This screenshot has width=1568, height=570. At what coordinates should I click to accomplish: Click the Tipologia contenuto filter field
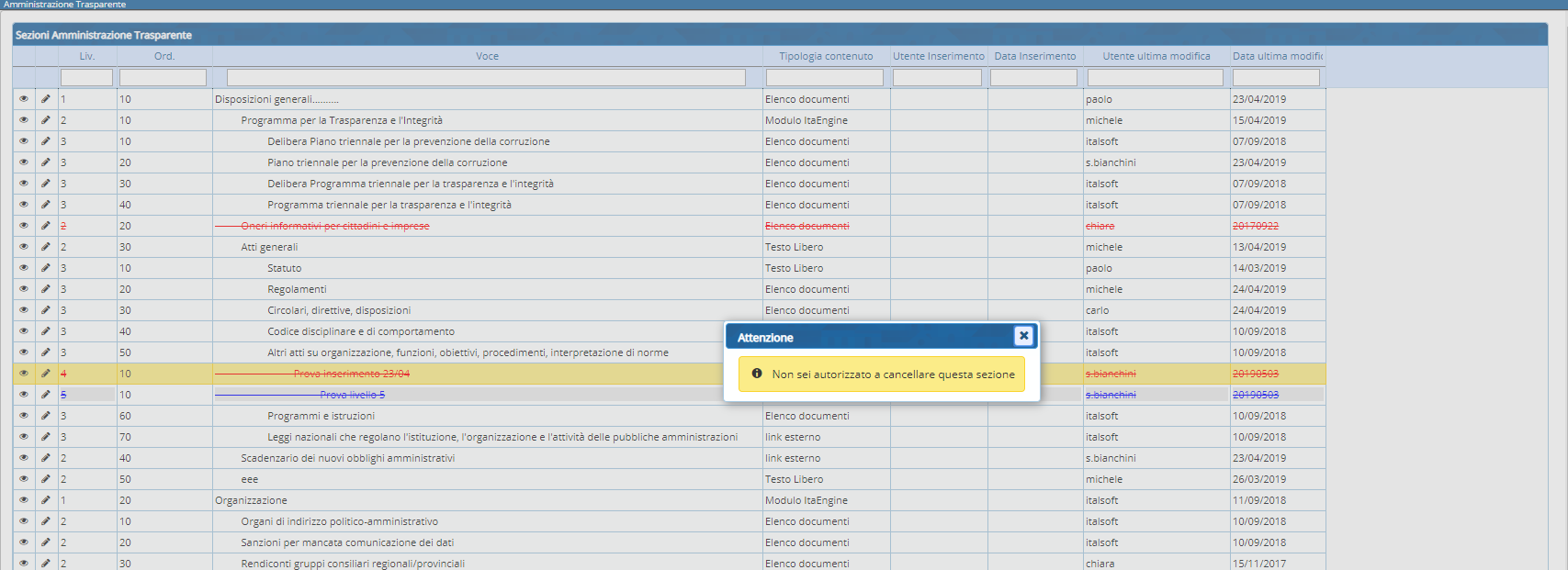[x=824, y=78]
